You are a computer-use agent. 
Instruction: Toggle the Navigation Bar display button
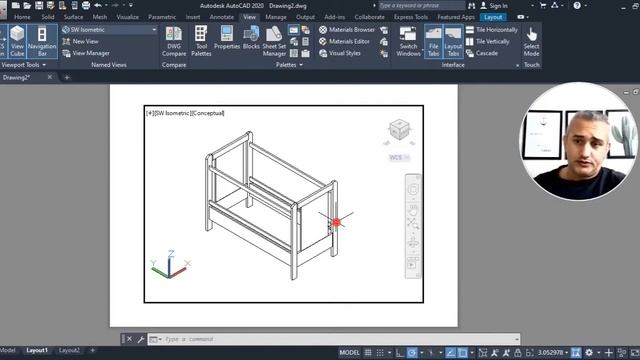pyautogui.click(x=42, y=41)
